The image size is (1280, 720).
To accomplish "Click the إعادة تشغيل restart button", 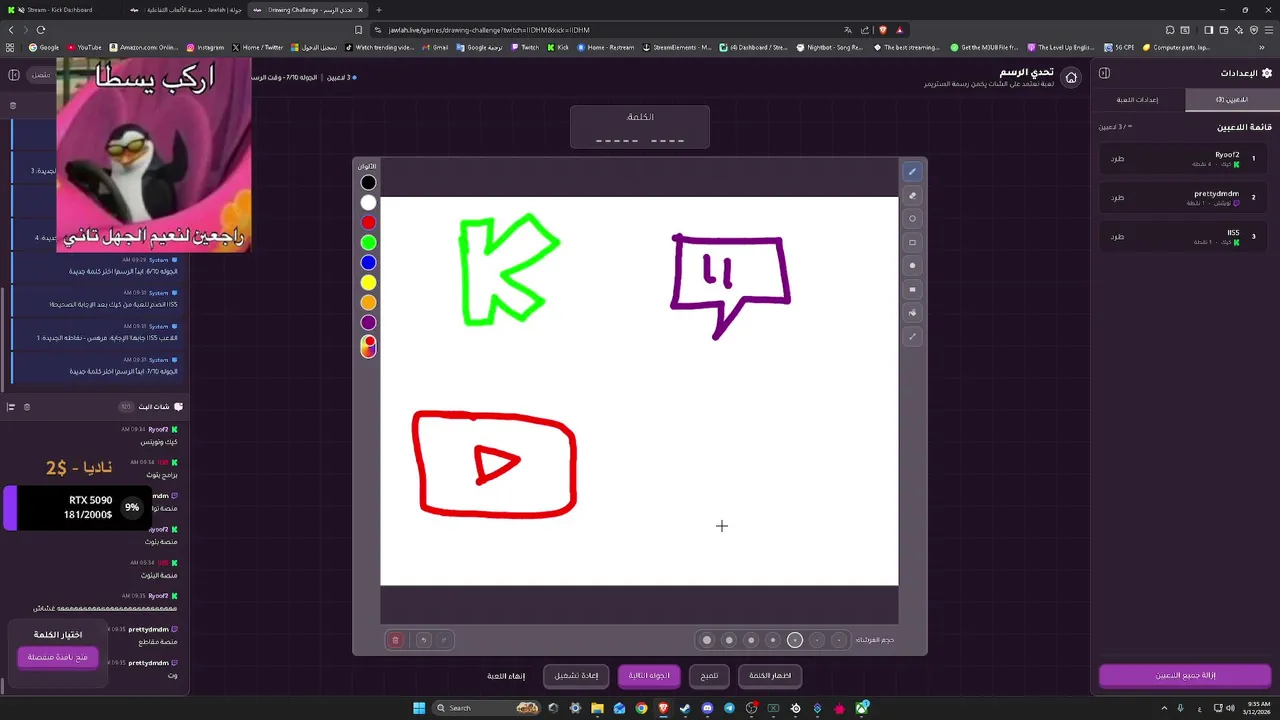I will 576,676.
